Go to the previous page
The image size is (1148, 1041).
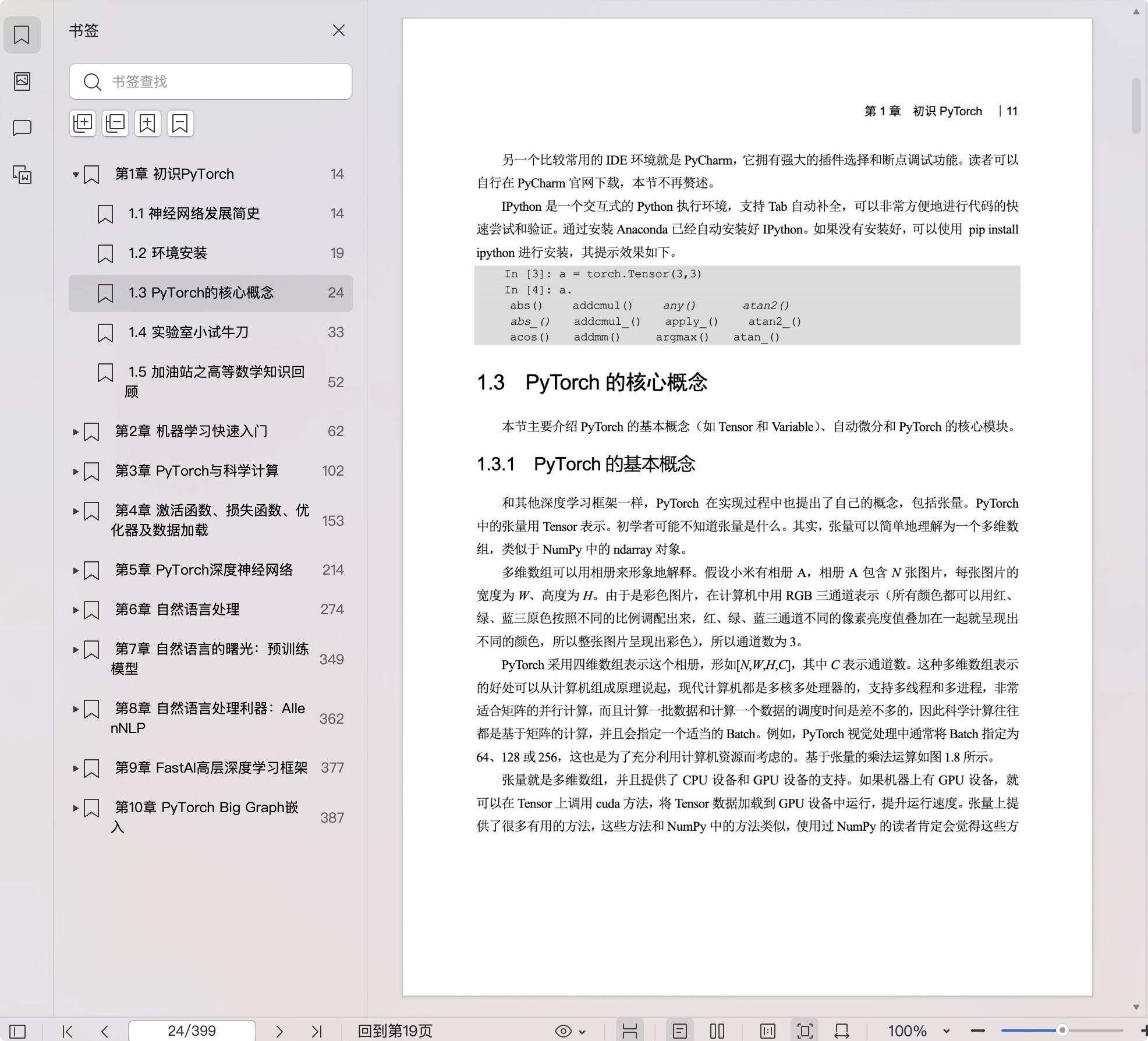point(105,1031)
